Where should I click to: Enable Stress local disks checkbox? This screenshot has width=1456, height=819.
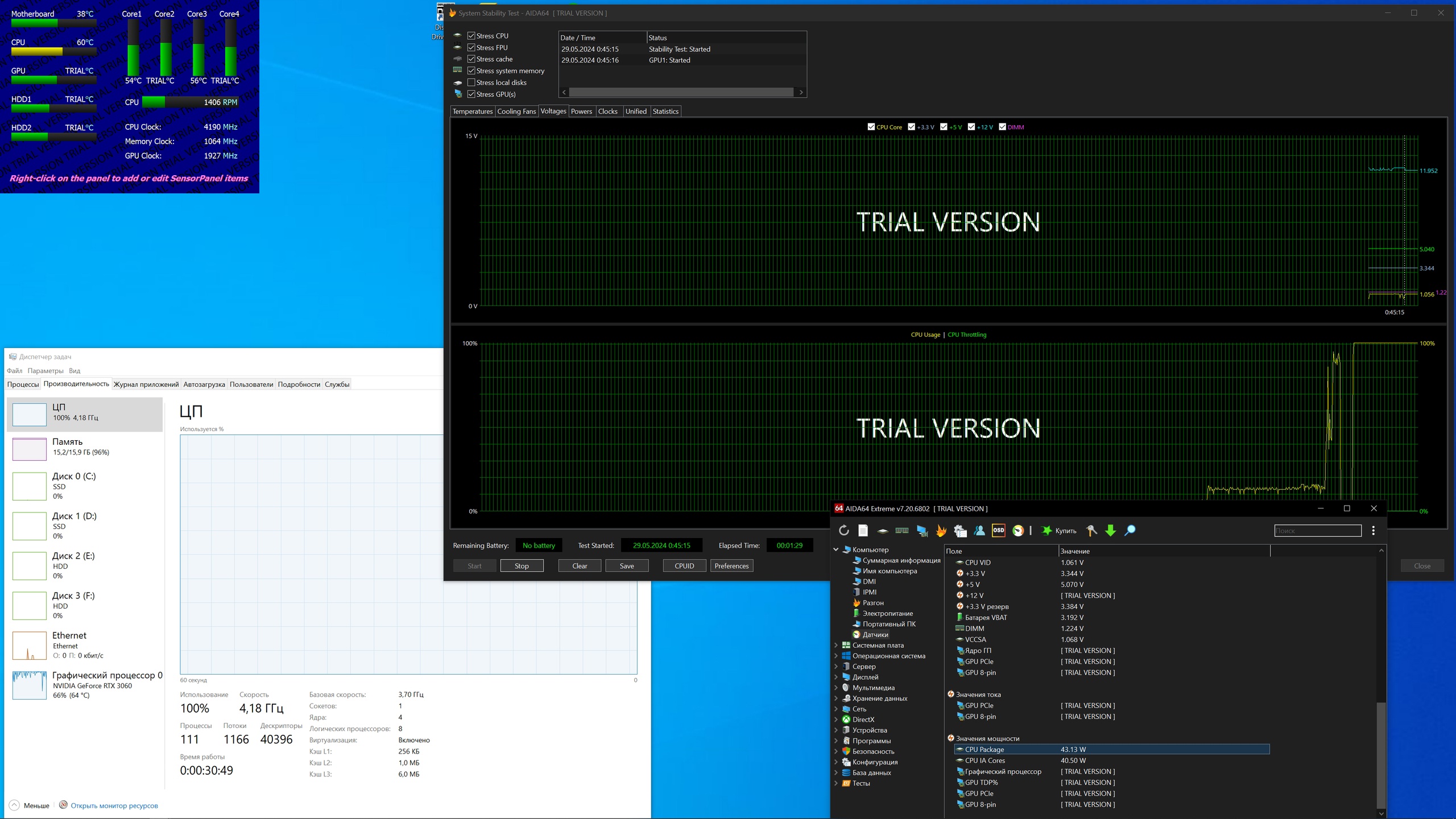[x=471, y=82]
